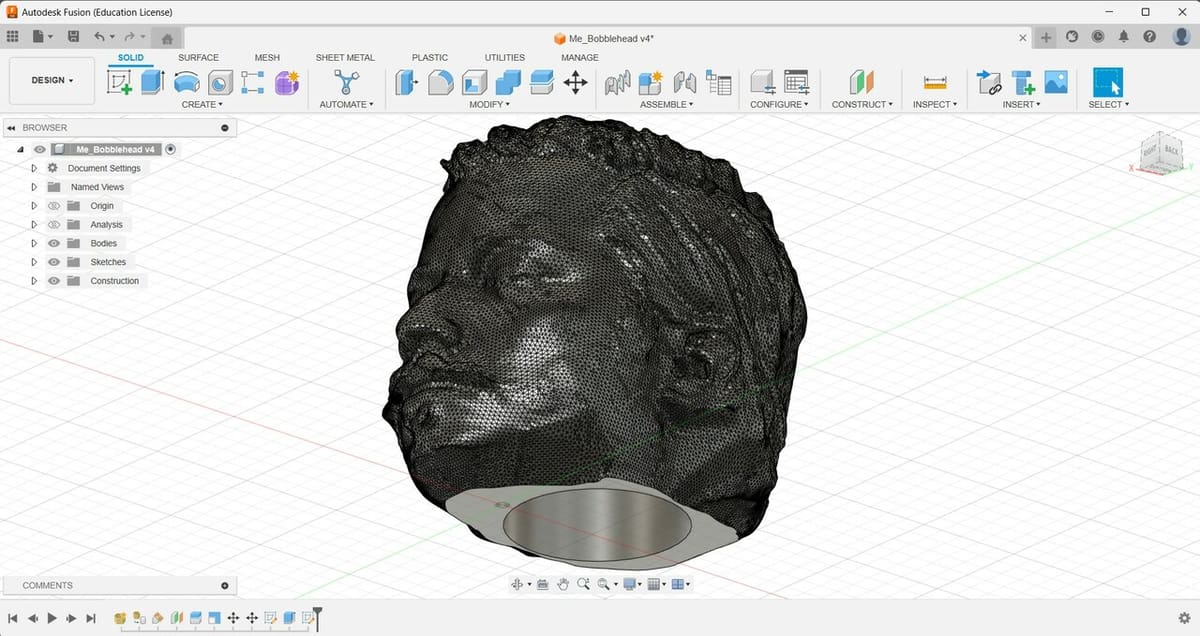Play the design timeline
The width and height of the screenshot is (1200, 636).
52,619
